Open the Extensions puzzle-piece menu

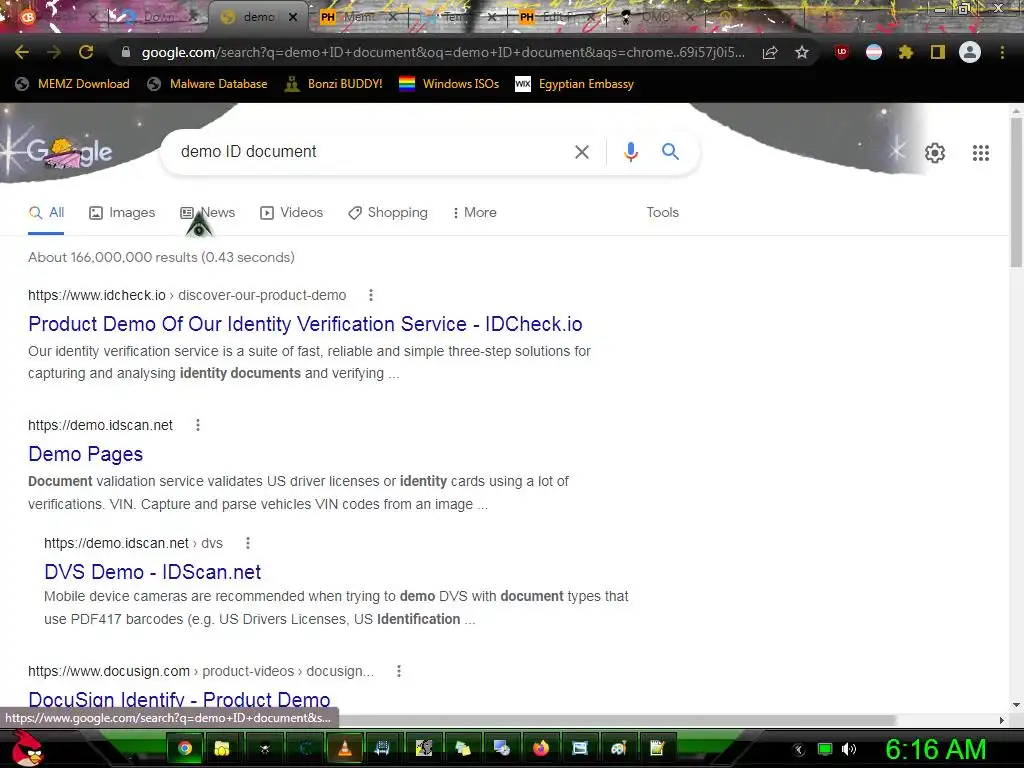point(906,52)
